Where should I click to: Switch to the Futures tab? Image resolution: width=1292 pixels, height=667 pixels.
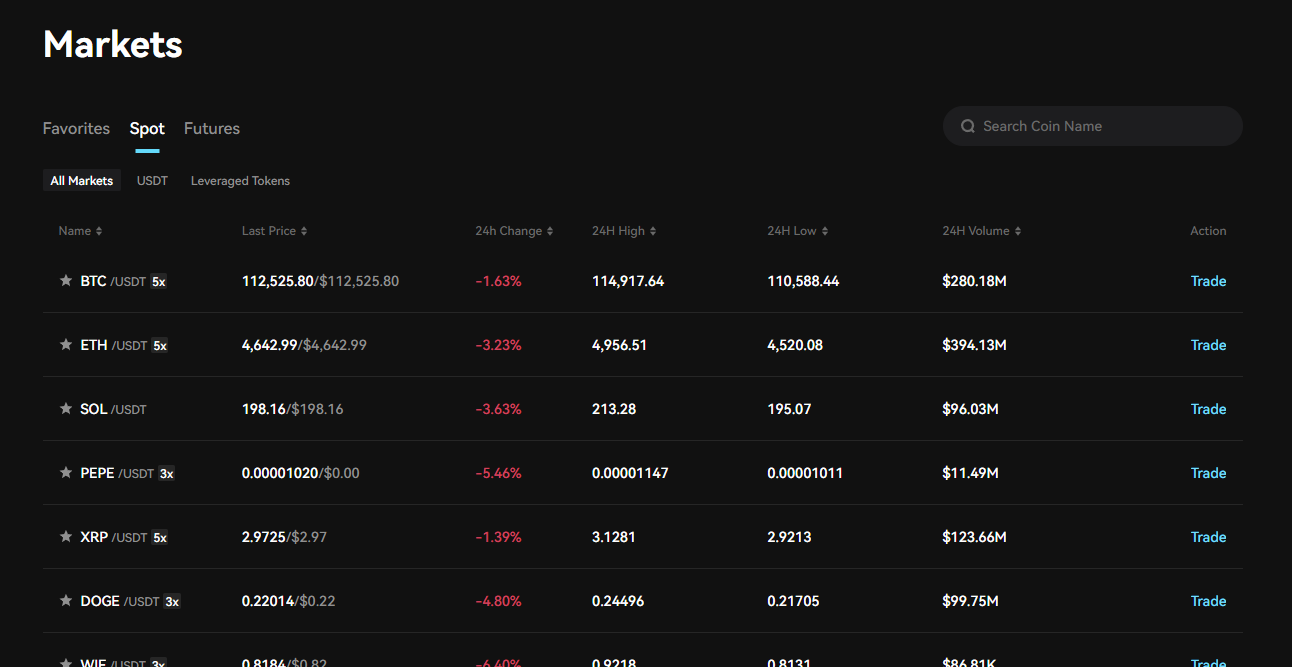[x=212, y=128]
